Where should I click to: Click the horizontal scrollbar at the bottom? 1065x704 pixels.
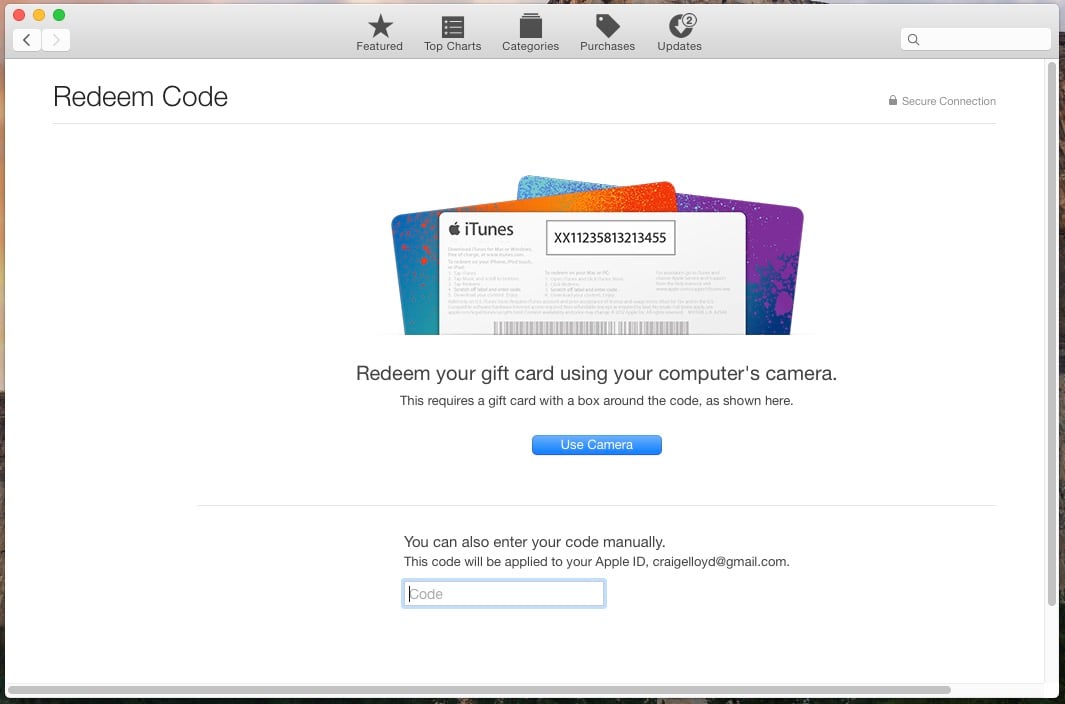[479, 690]
